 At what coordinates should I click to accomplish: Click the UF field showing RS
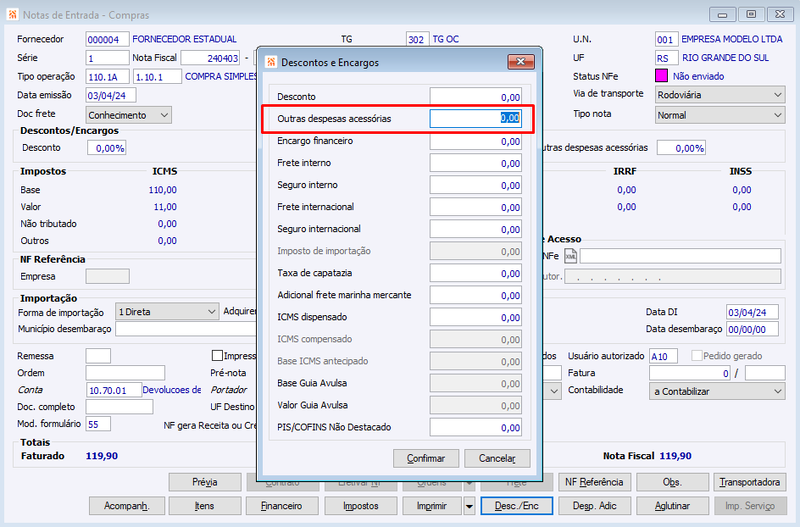point(666,58)
